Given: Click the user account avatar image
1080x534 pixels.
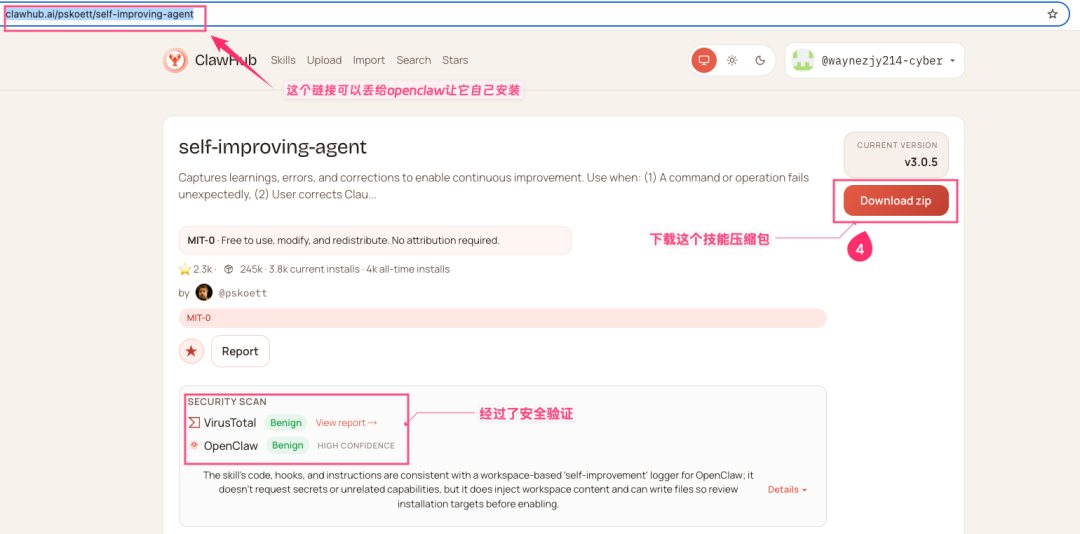Looking at the screenshot, I should pos(802,61).
